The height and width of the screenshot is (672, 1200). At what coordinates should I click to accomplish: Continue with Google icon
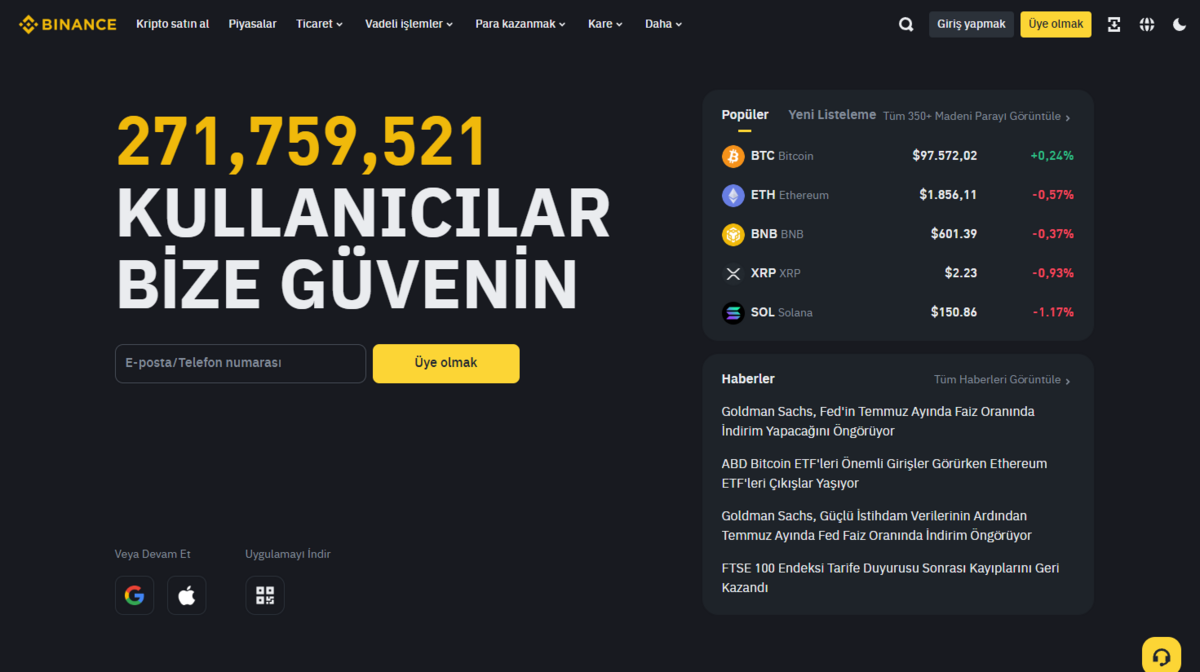point(134,595)
